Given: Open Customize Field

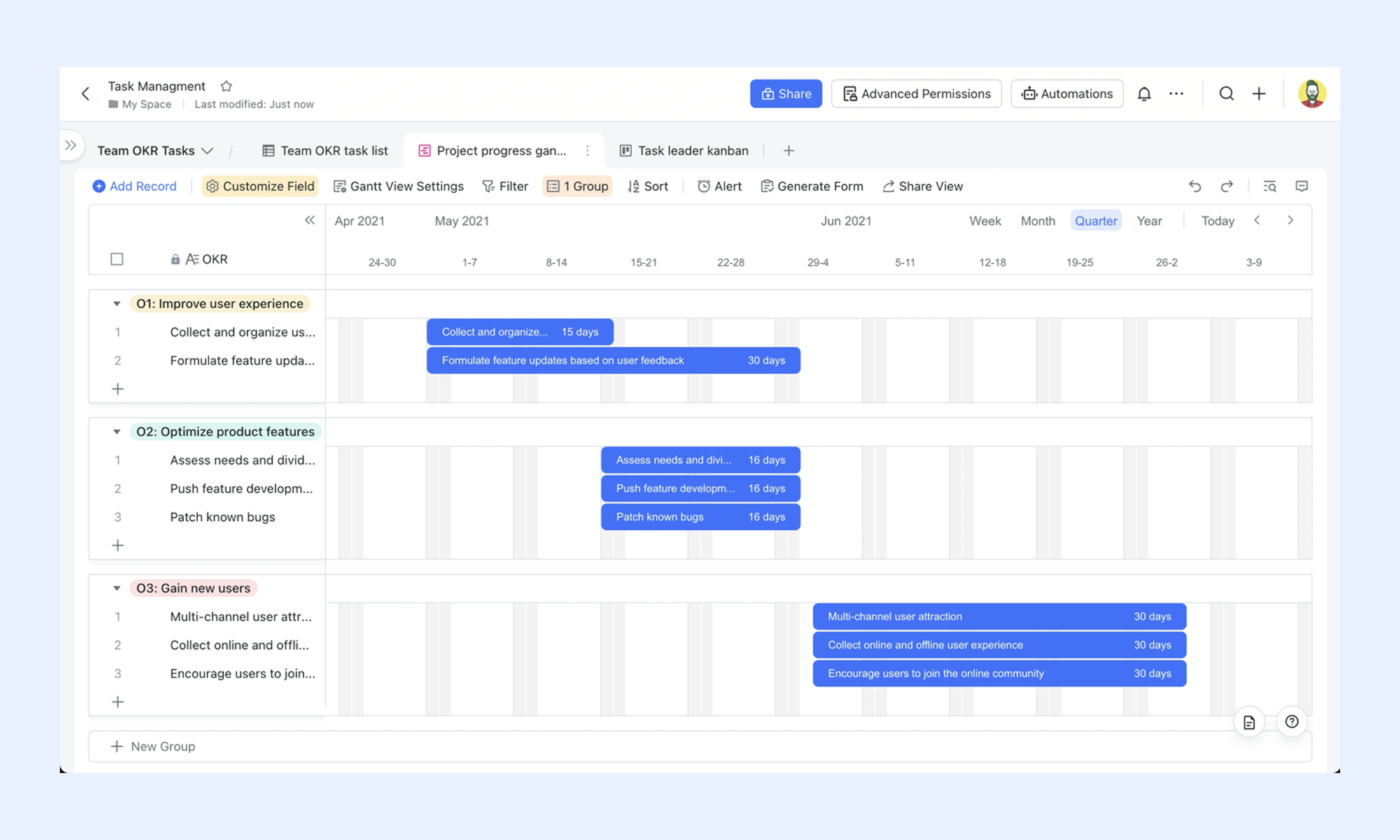Looking at the screenshot, I should pos(260,186).
